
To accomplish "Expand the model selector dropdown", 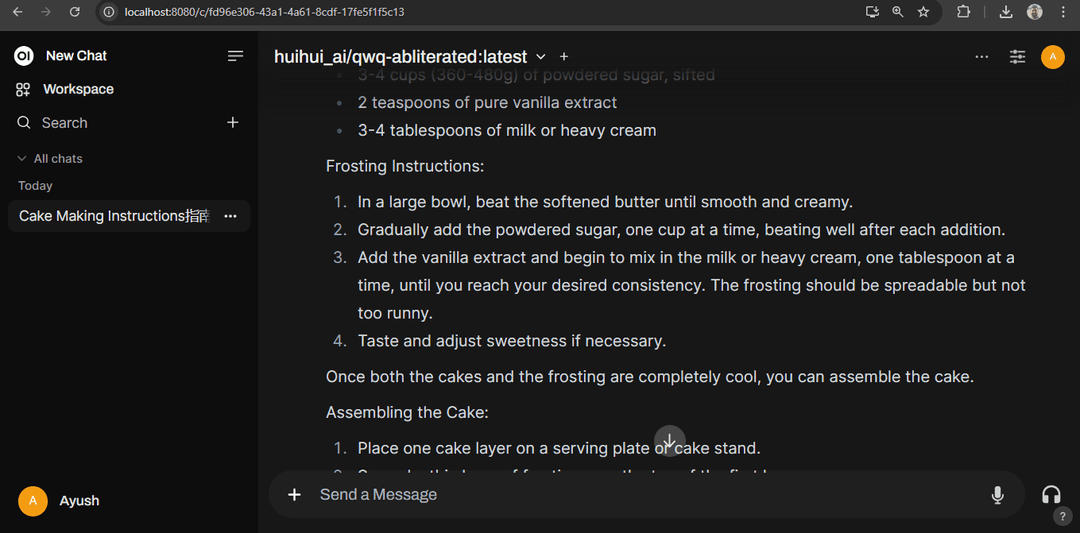I will (x=541, y=56).
